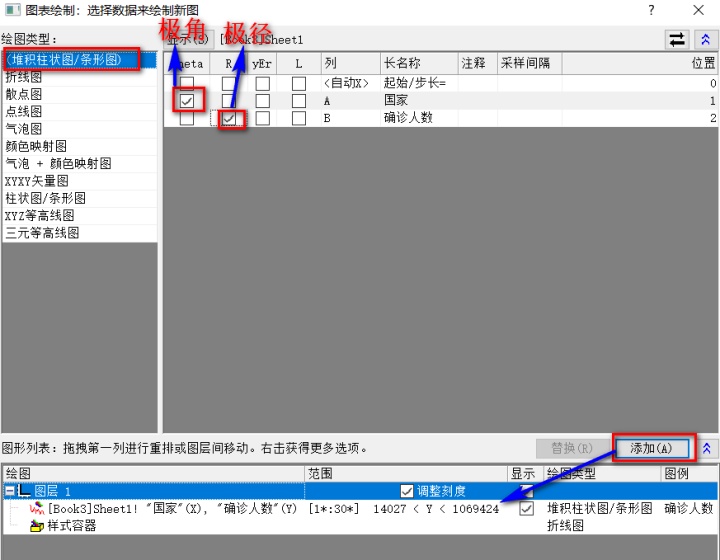Collapse plot list panel chevron beside 添加
The height and width of the screenshot is (560, 720).
707,448
